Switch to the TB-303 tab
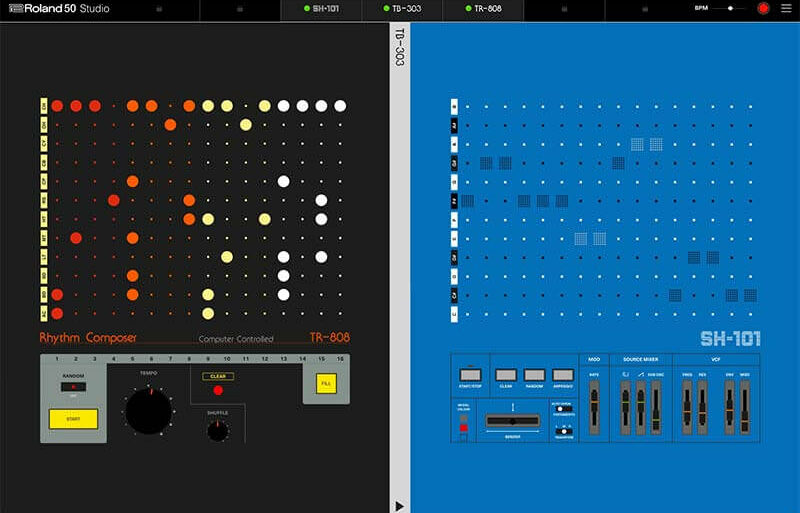This screenshot has width=800, height=513. pos(402,9)
